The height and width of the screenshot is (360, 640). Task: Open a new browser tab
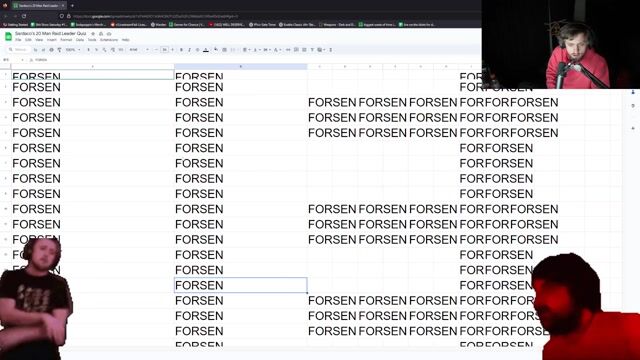[x=72, y=6]
